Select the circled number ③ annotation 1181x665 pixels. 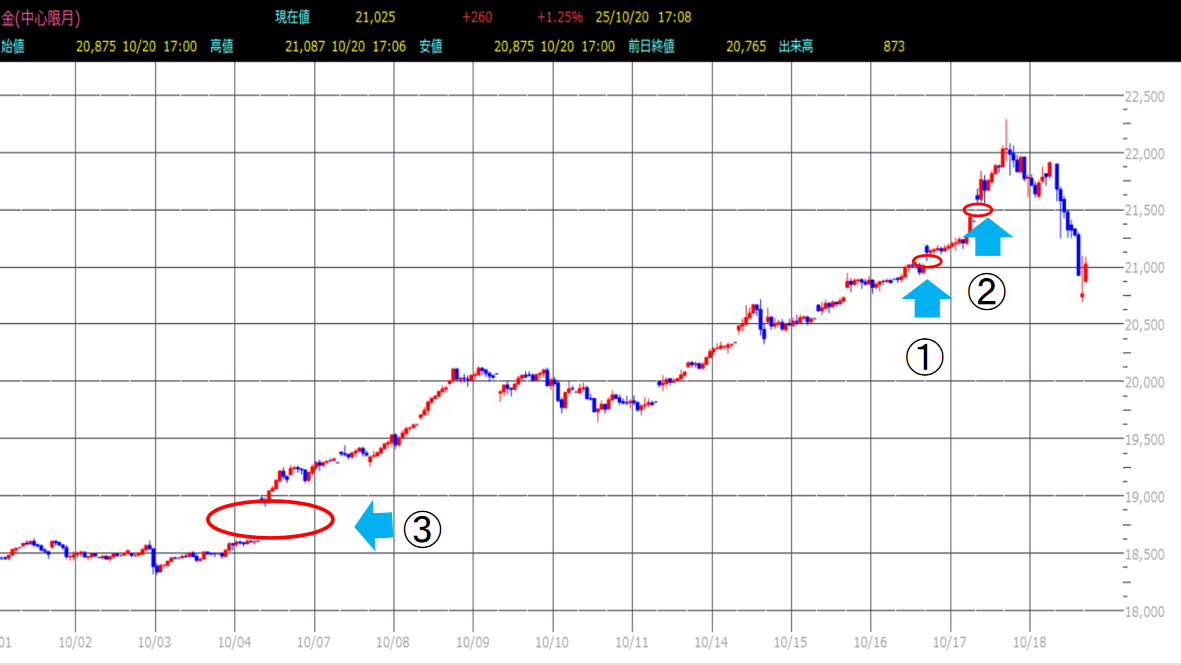[x=422, y=530]
